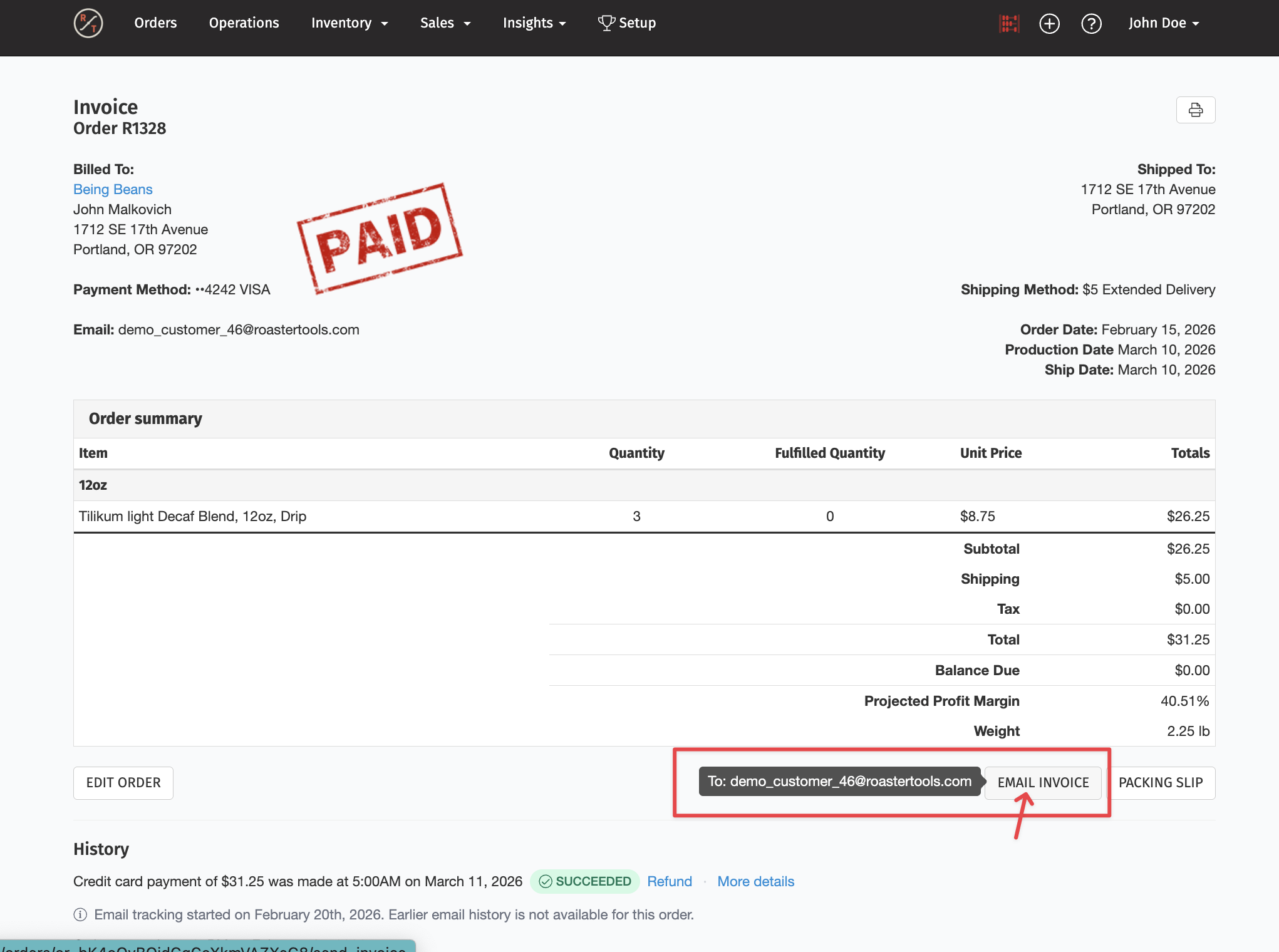
Task: Click the PACKING SLIP button
Action: (1160, 782)
